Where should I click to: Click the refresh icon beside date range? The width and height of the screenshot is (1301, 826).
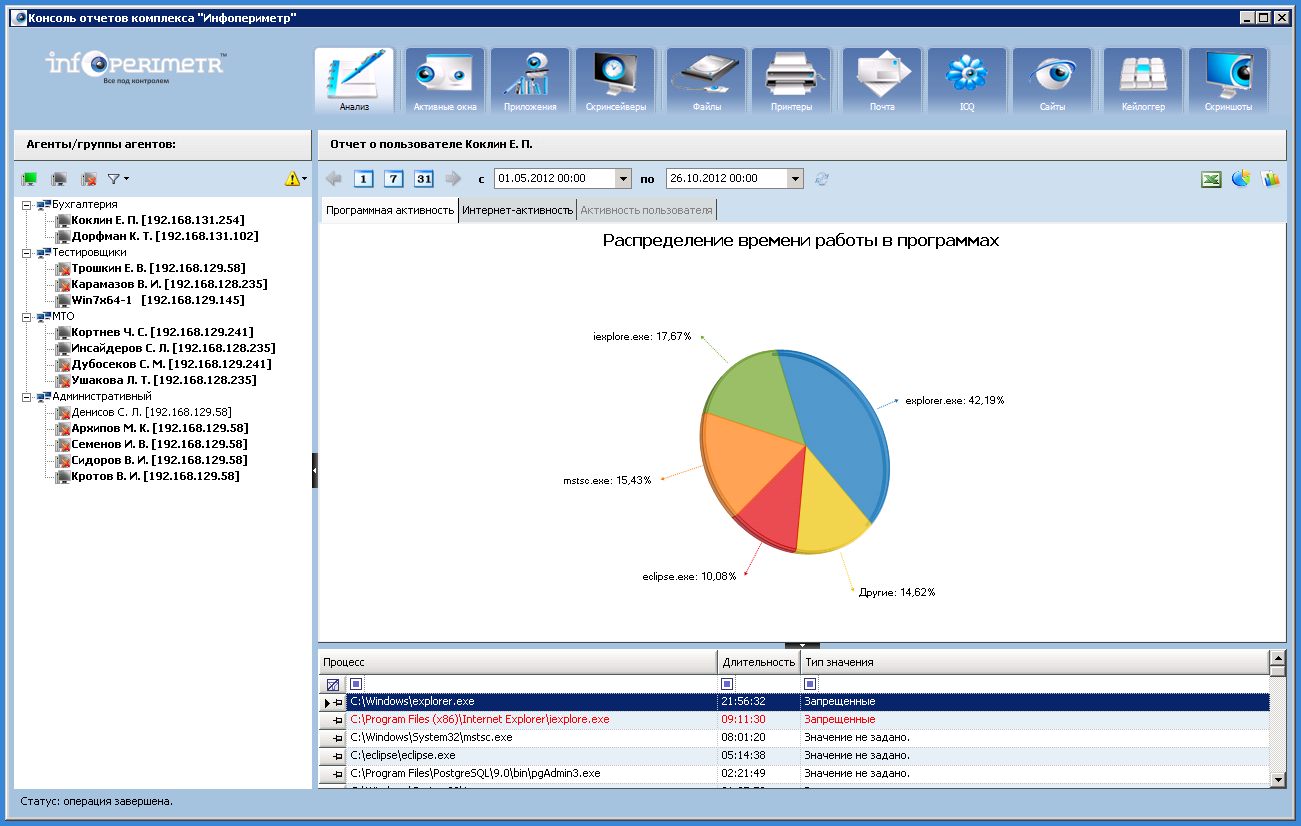(x=822, y=179)
